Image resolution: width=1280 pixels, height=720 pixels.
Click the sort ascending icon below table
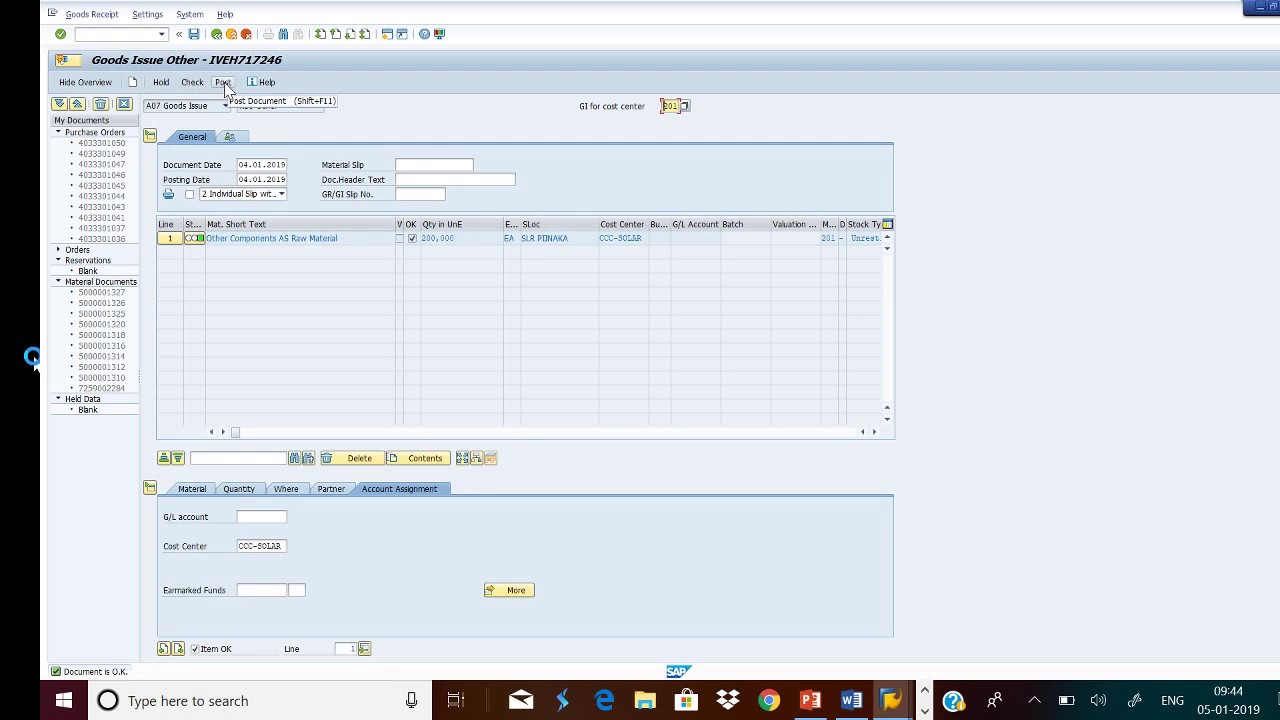point(164,458)
